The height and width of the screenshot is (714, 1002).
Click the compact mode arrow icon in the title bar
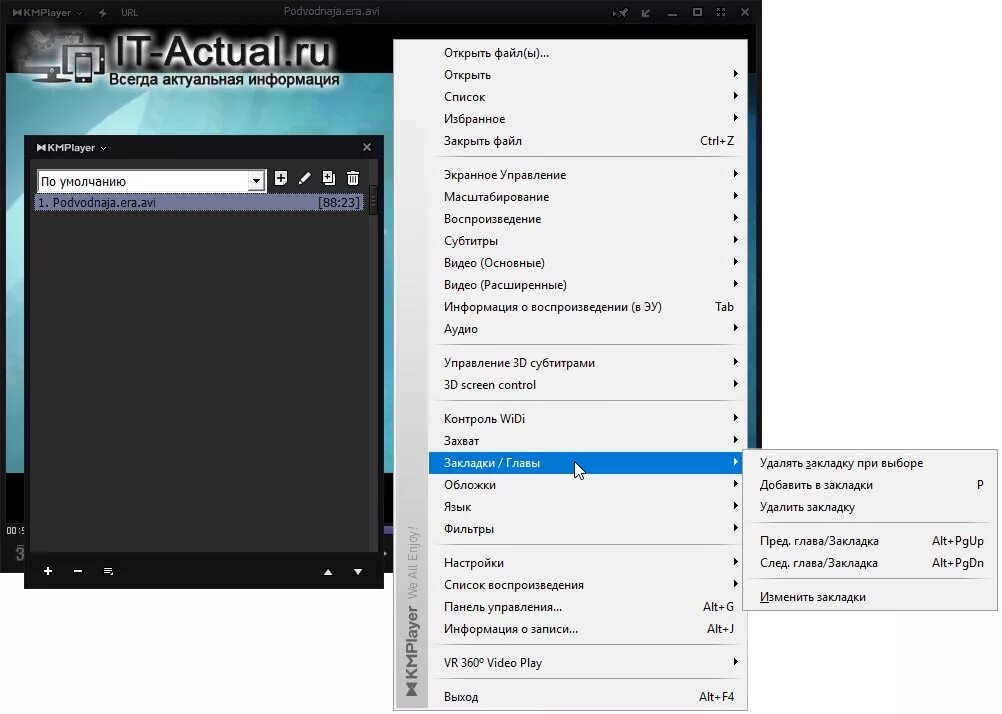pyautogui.click(x=646, y=12)
